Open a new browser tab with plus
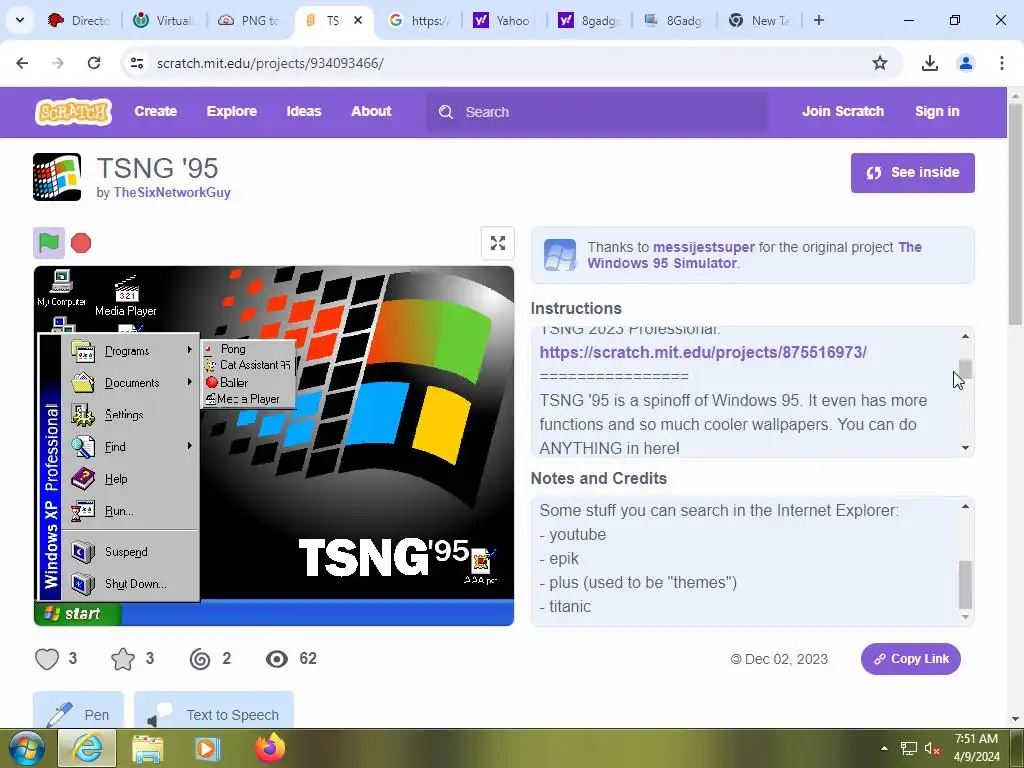The width and height of the screenshot is (1024, 768). [818, 20]
